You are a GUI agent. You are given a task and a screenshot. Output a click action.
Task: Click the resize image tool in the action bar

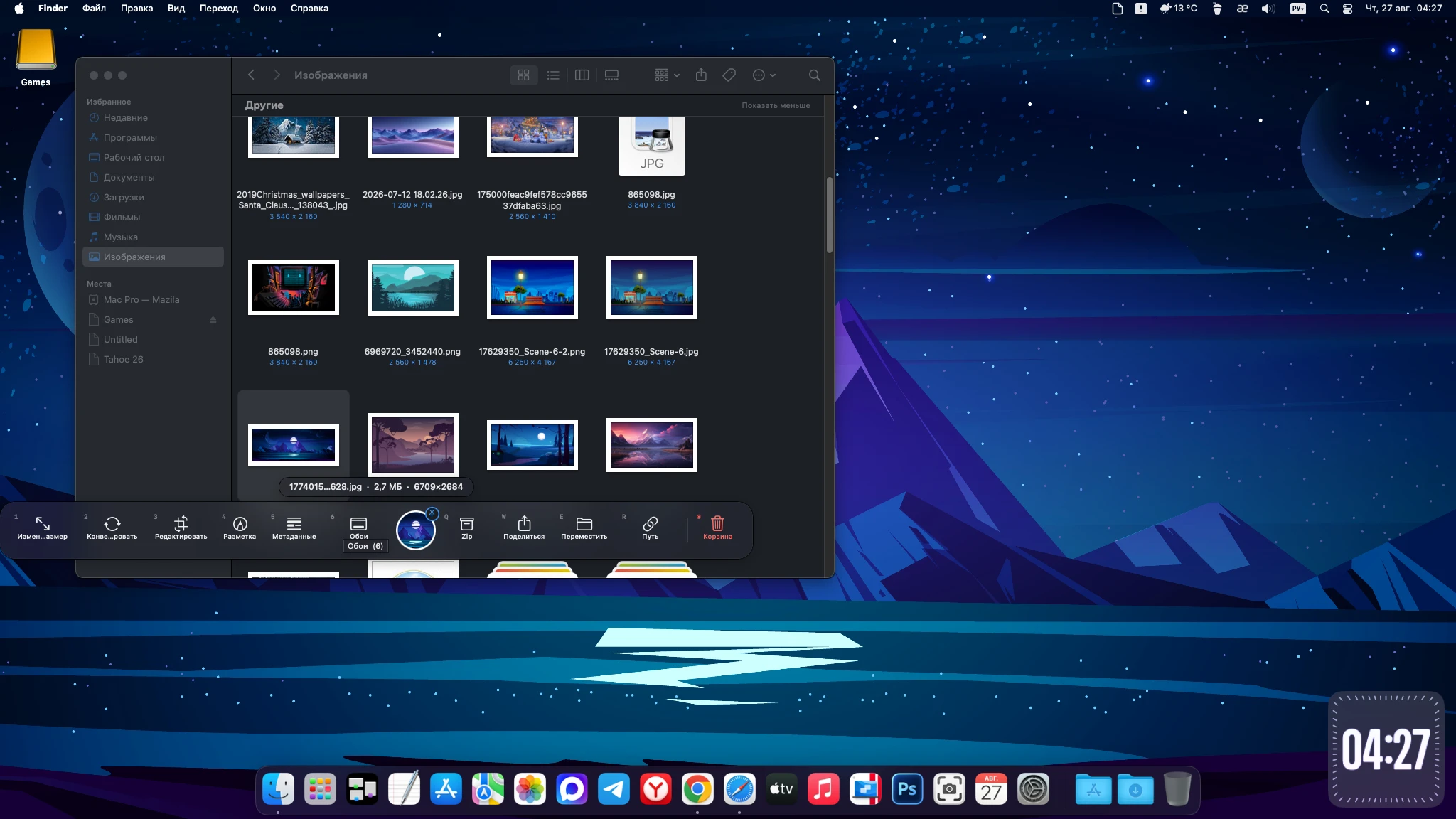click(x=43, y=528)
